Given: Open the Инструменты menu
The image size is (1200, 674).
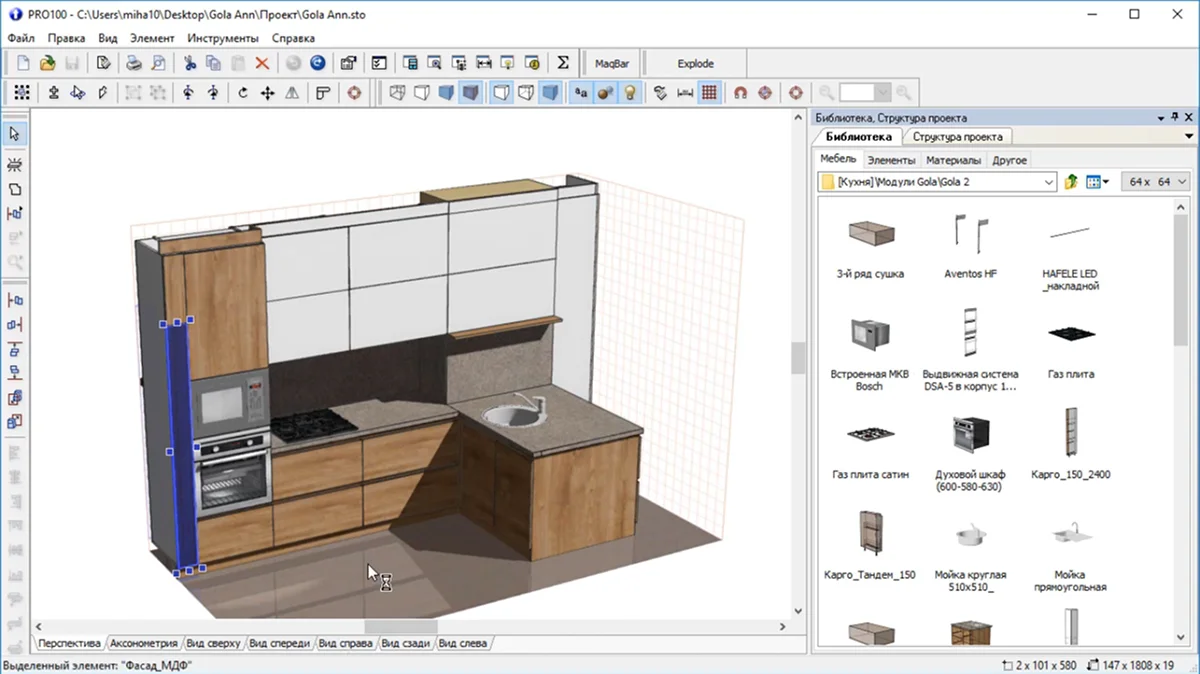Looking at the screenshot, I should click(222, 38).
